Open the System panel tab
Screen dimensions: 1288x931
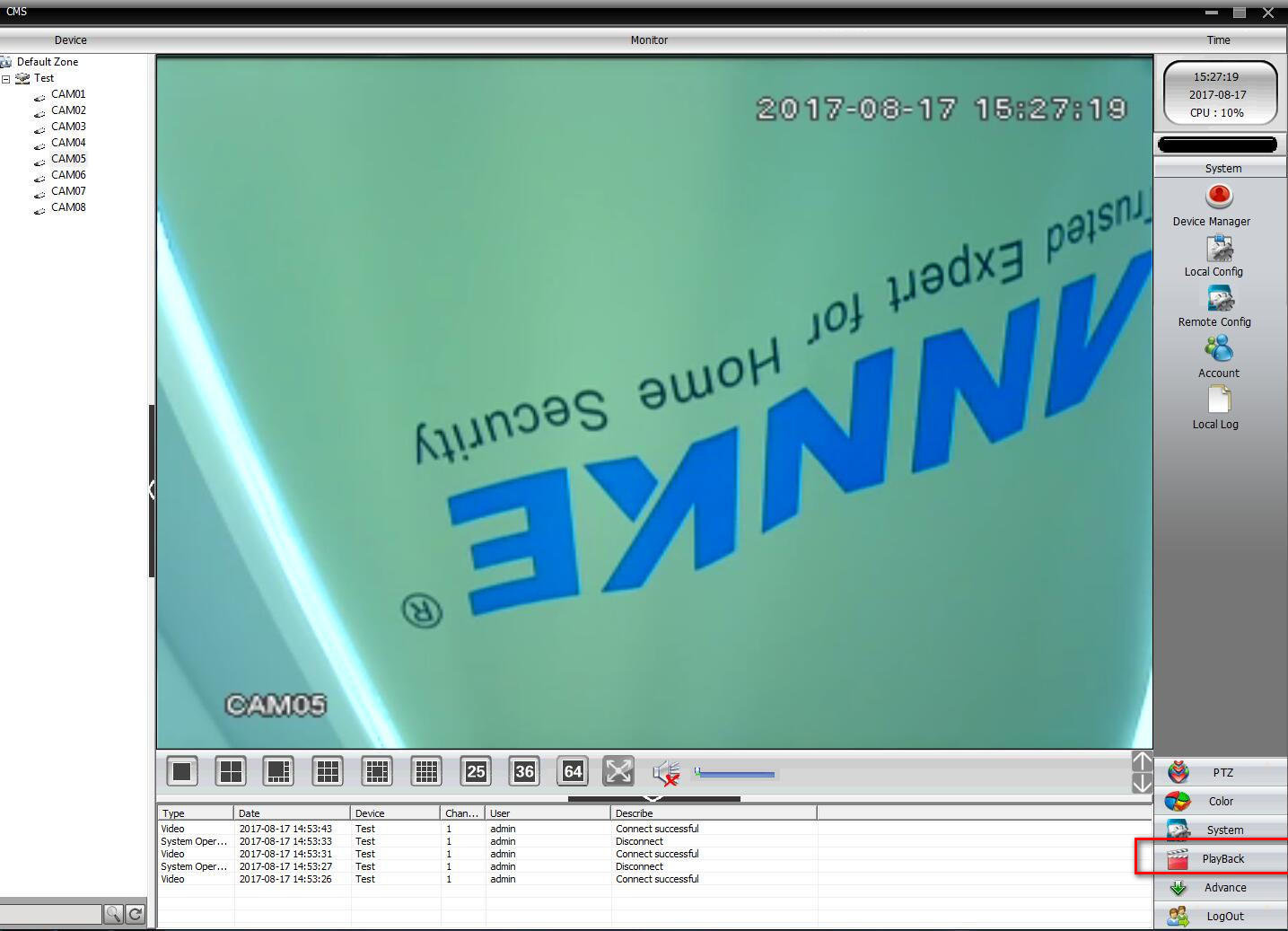tap(1221, 830)
